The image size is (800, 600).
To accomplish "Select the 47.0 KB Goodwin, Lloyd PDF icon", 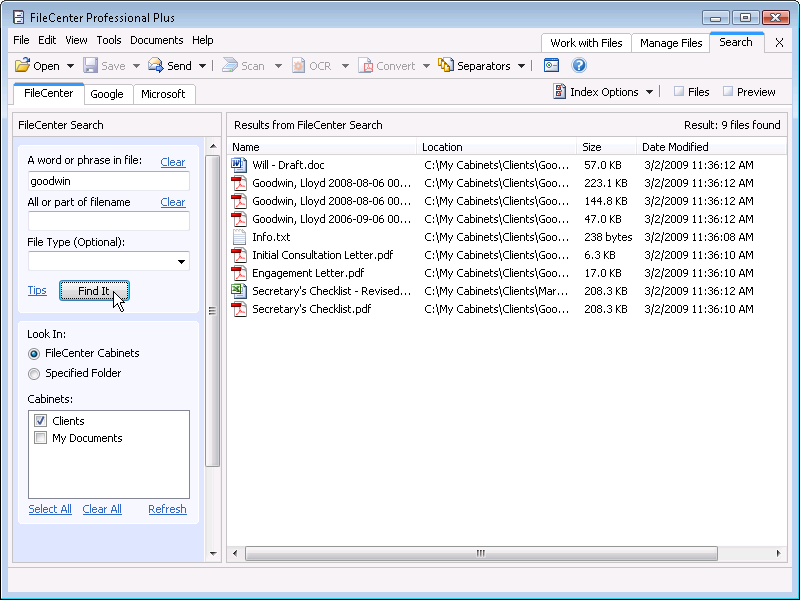I will pyautogui.click(x=239, y=219).
